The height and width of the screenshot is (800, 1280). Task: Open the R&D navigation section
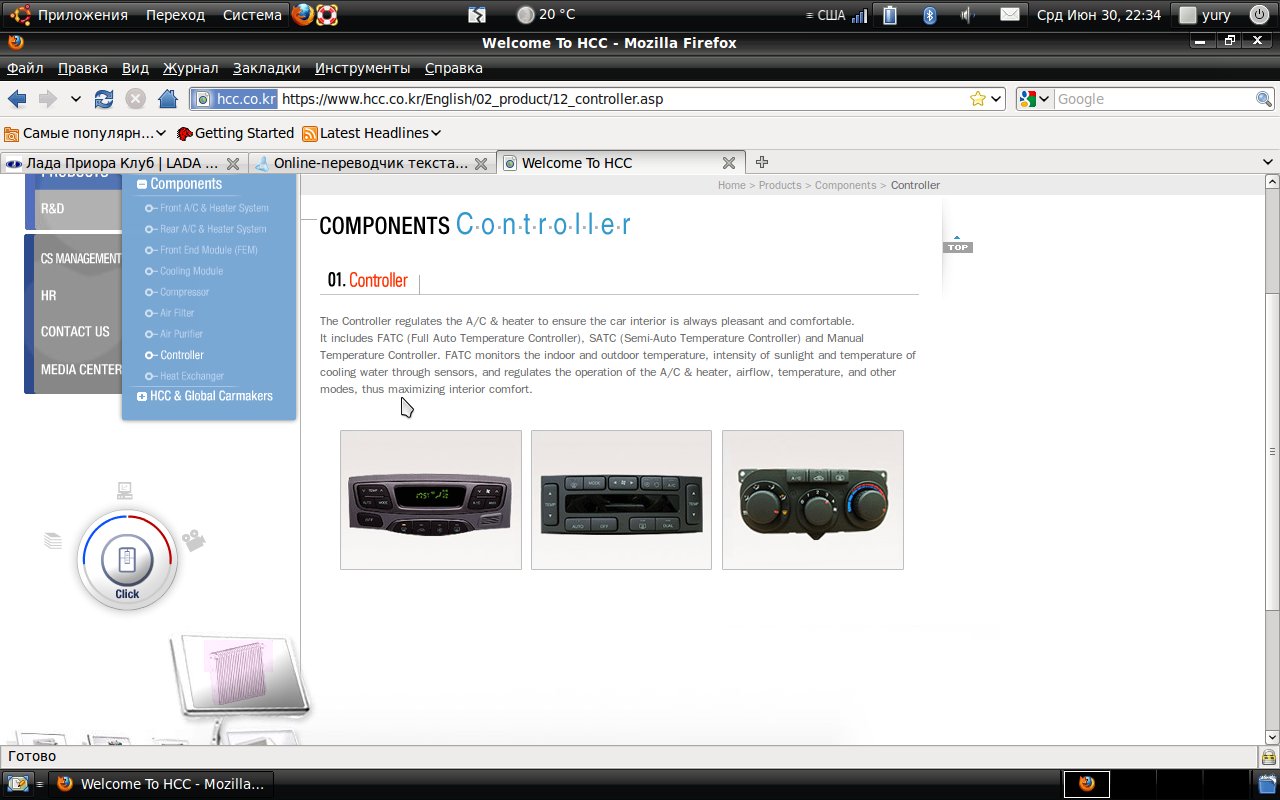[x=52, y=208]
